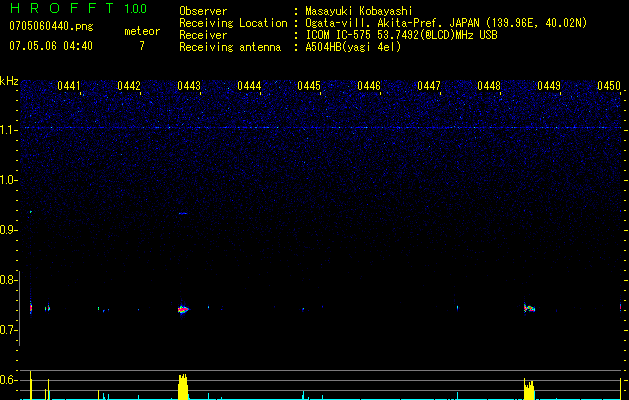Image resolution: width=629 pixels, height=400 pixels.
Task: Click the yellow power peak under 0443
Action: click(x=183, y=387)
